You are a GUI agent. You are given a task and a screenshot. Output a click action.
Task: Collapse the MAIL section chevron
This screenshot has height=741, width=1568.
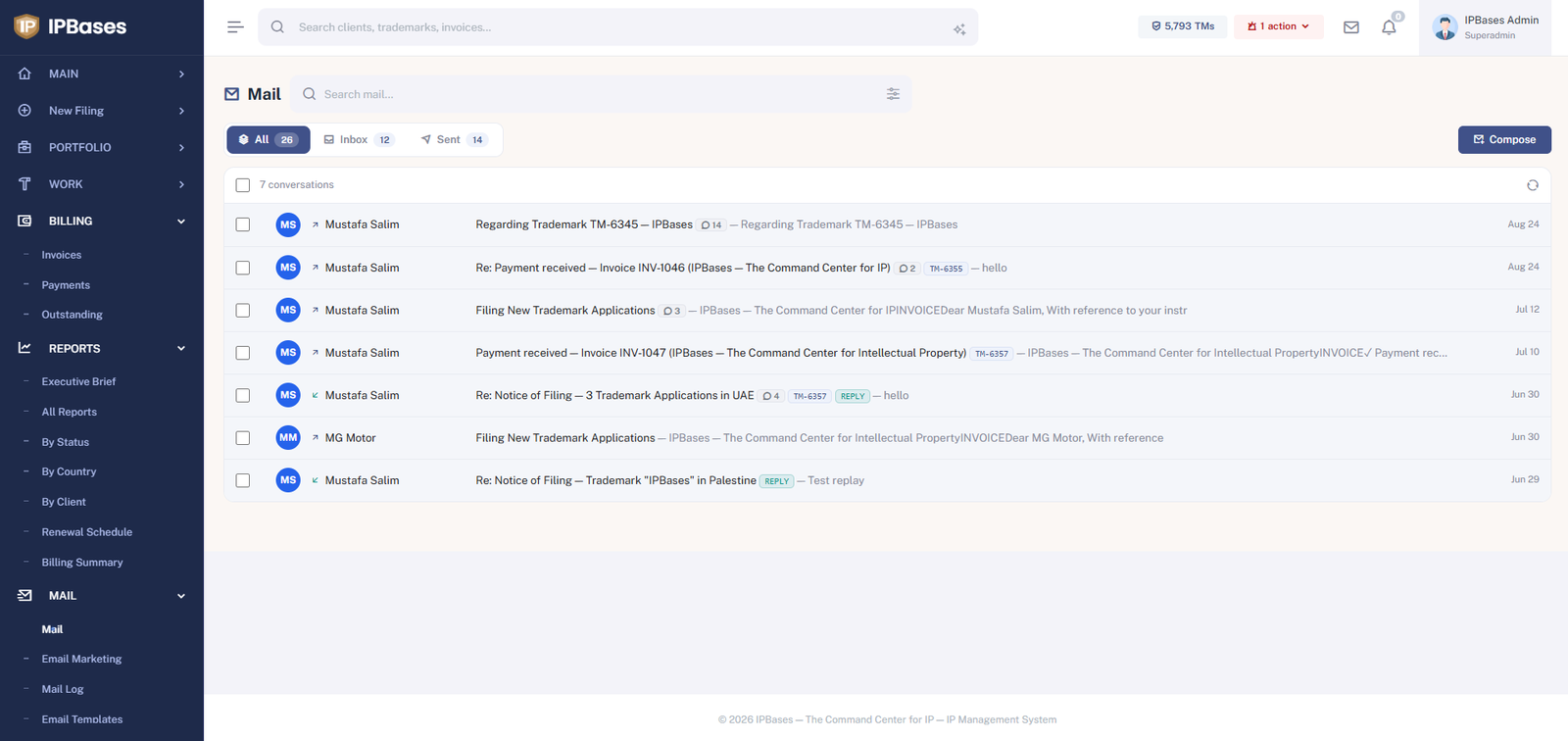(x=181, y=596)
